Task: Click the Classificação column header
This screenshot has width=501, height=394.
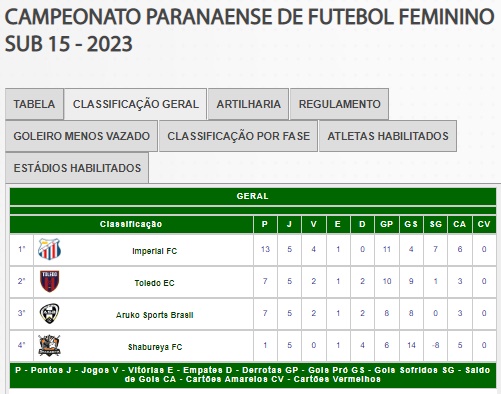Action: [x=131, y=224]
